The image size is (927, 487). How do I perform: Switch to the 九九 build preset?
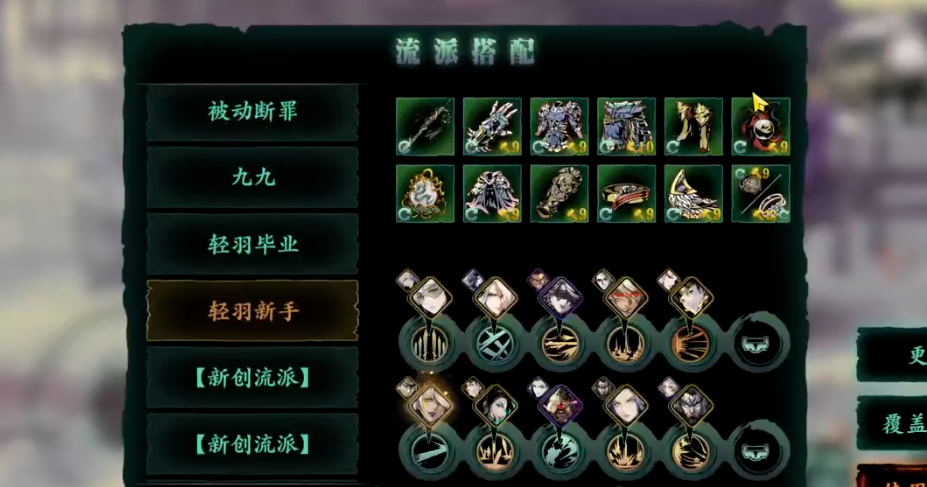pos(252,178)
